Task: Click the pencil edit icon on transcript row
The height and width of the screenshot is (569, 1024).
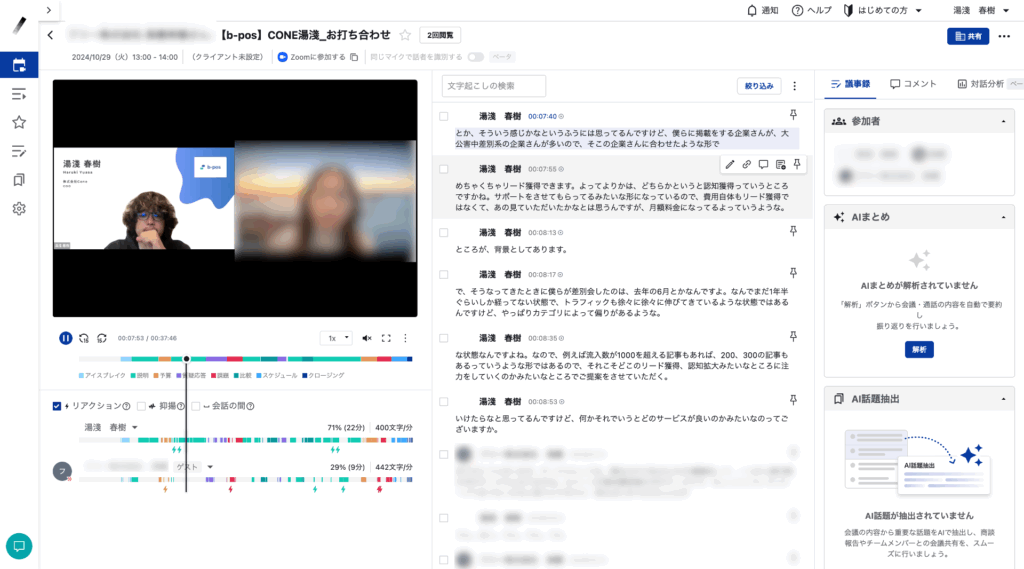Action: tap(730, 164)
